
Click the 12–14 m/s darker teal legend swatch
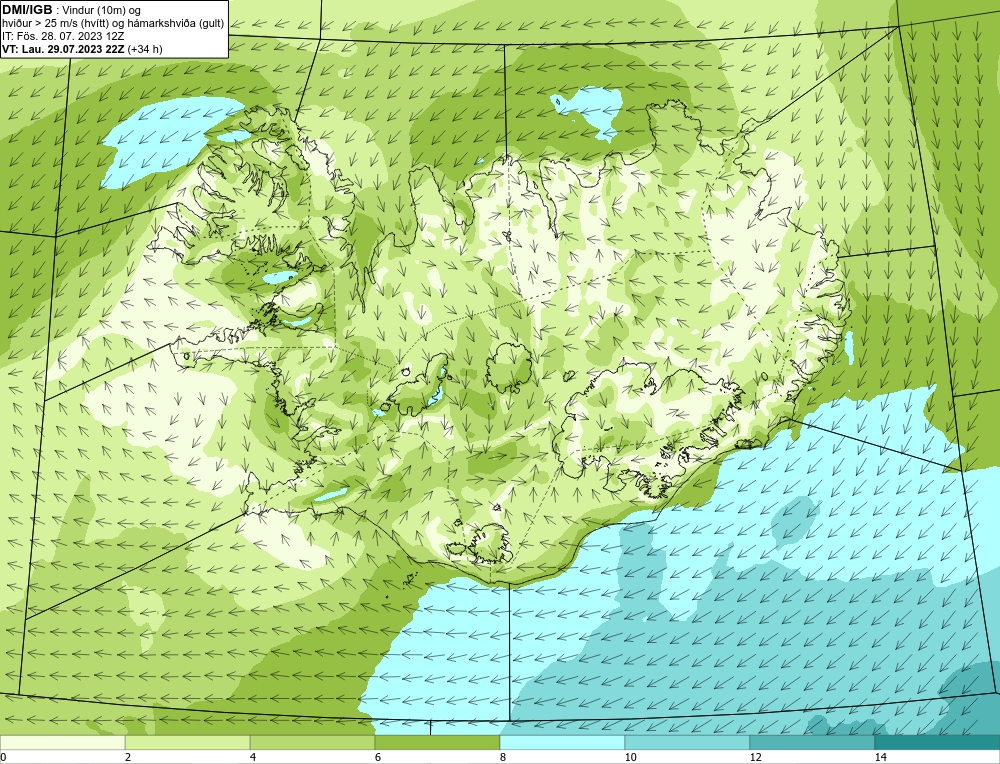(812, 742)
